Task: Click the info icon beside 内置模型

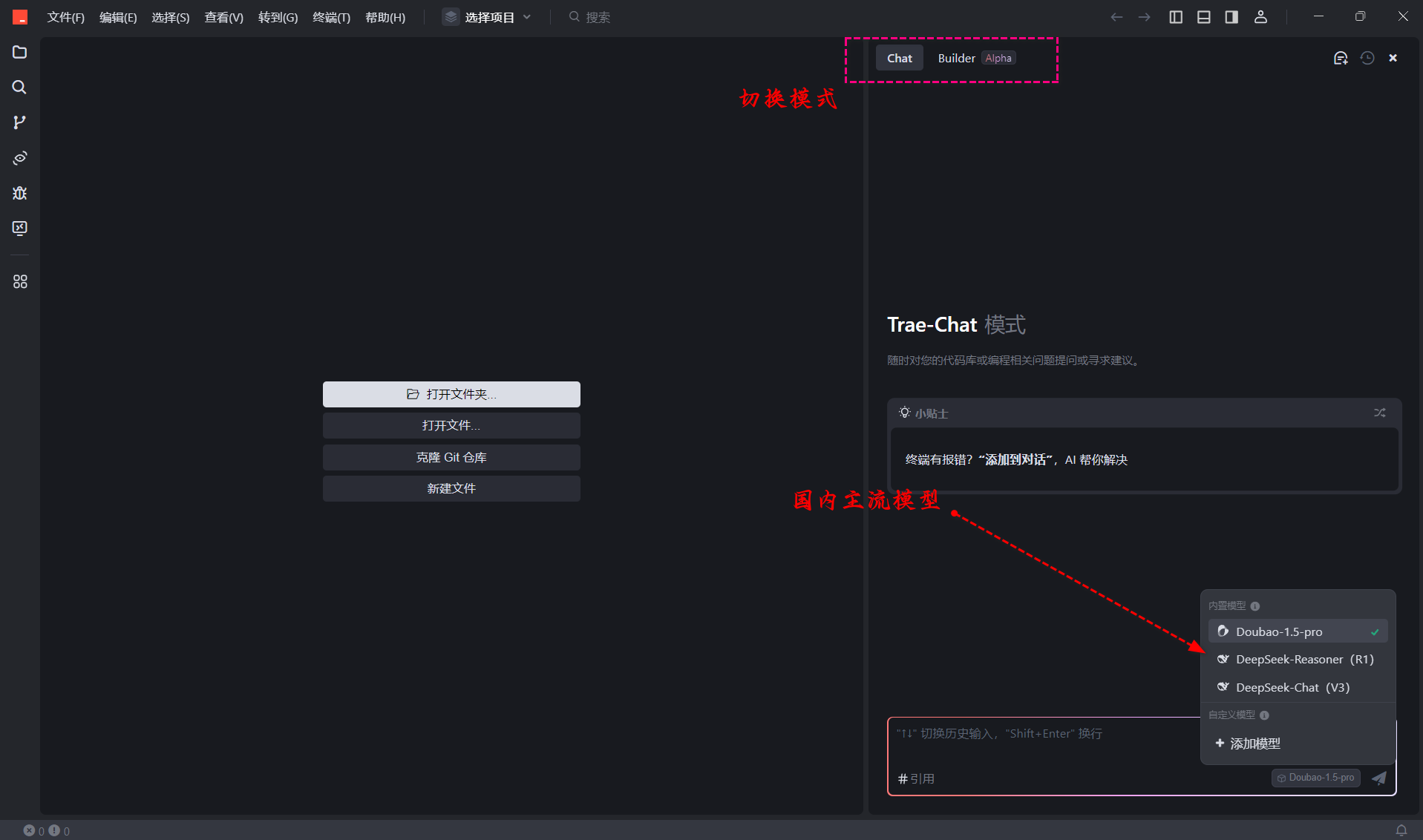Action: 1255,606
